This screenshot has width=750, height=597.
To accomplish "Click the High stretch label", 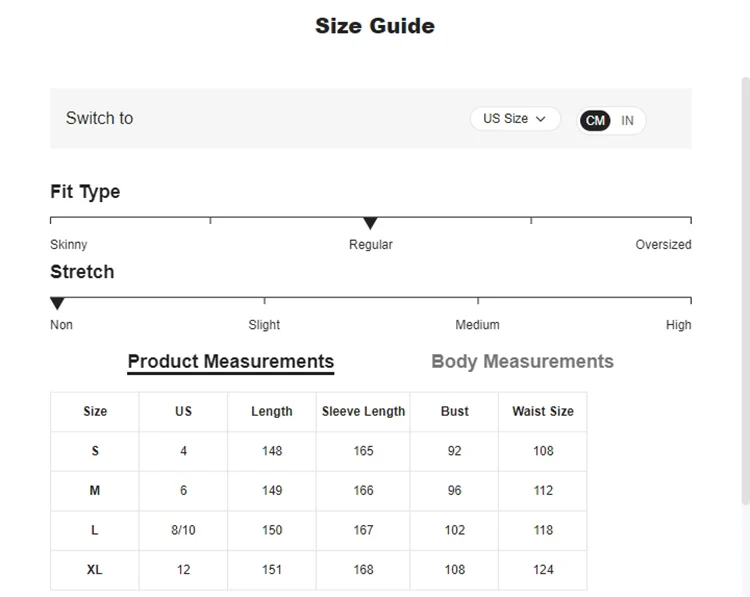I will [678, 325].
